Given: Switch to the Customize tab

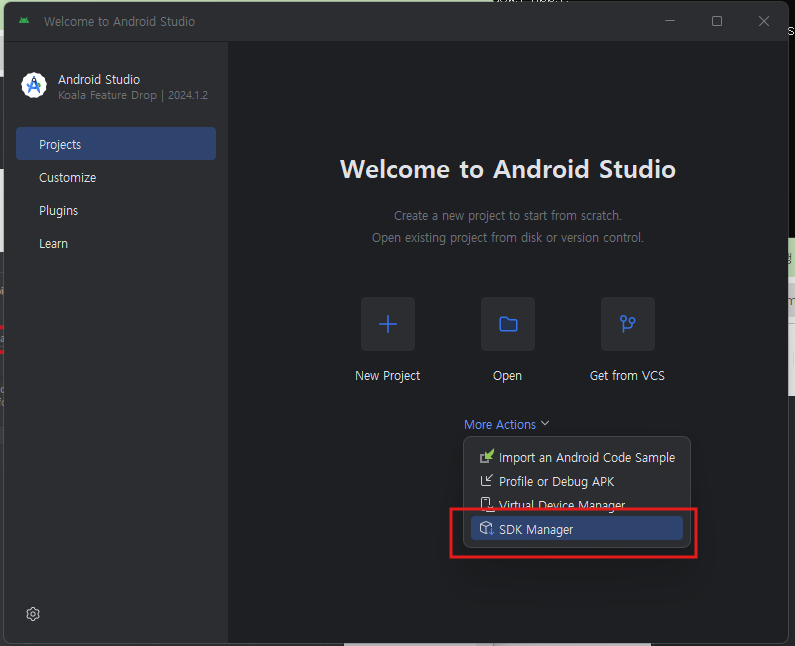Looking at the screenshot, I should (x=116, y=177).
